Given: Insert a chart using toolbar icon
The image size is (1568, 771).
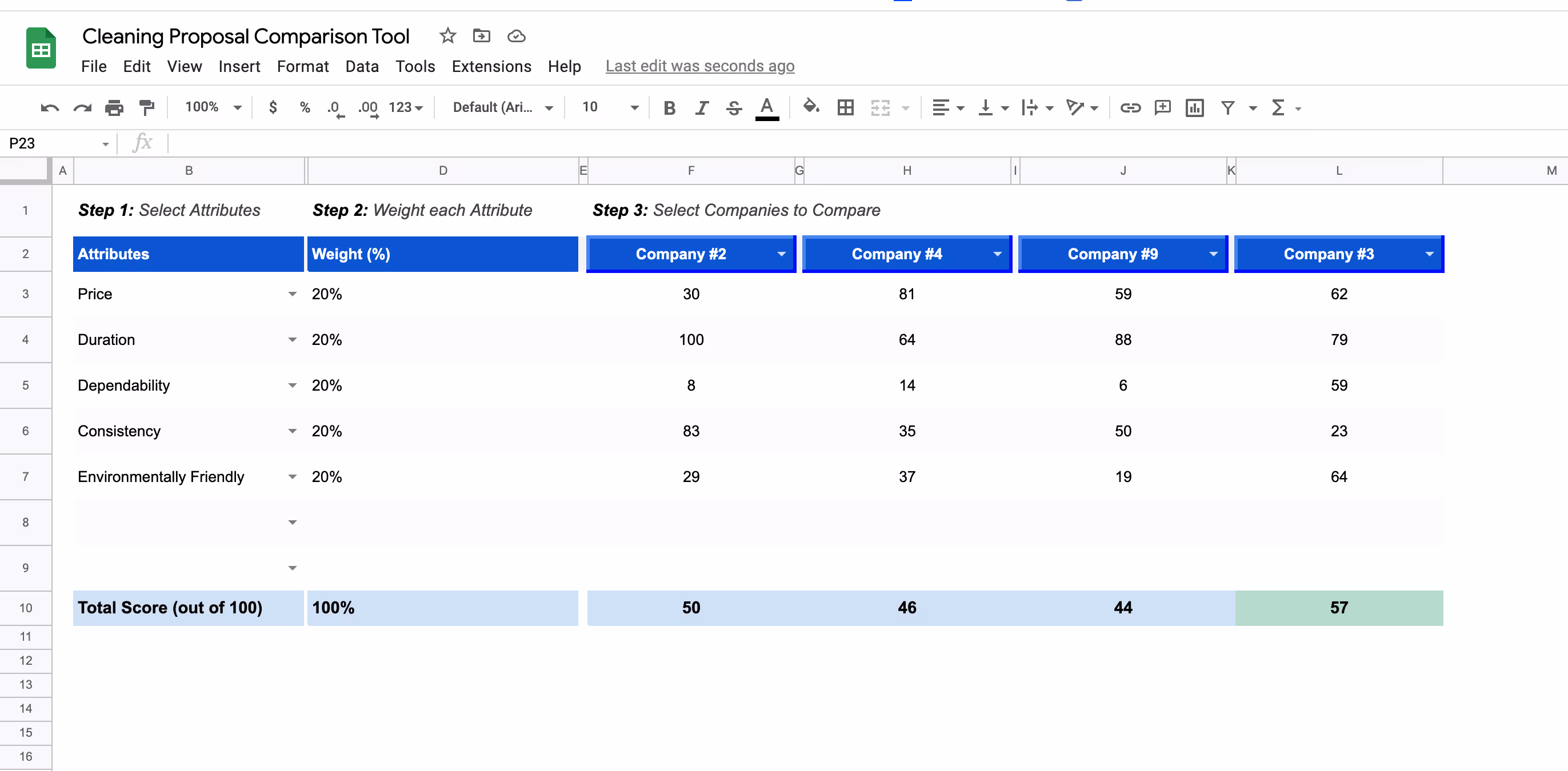Looking at the screenshot, I should (1194, 108).
